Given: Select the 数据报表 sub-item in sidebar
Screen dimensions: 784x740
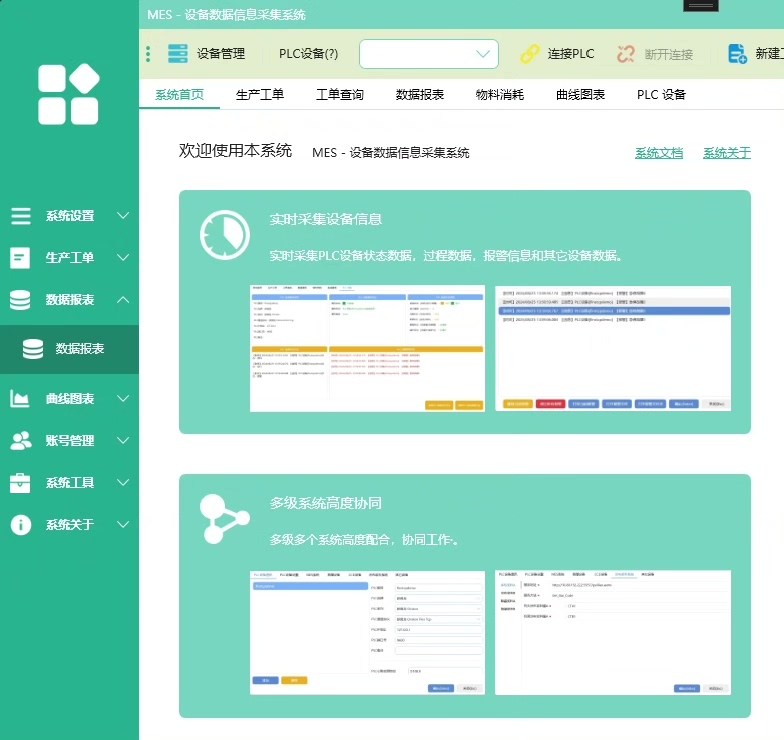Looking at the screenshot, I should point(79,349).
